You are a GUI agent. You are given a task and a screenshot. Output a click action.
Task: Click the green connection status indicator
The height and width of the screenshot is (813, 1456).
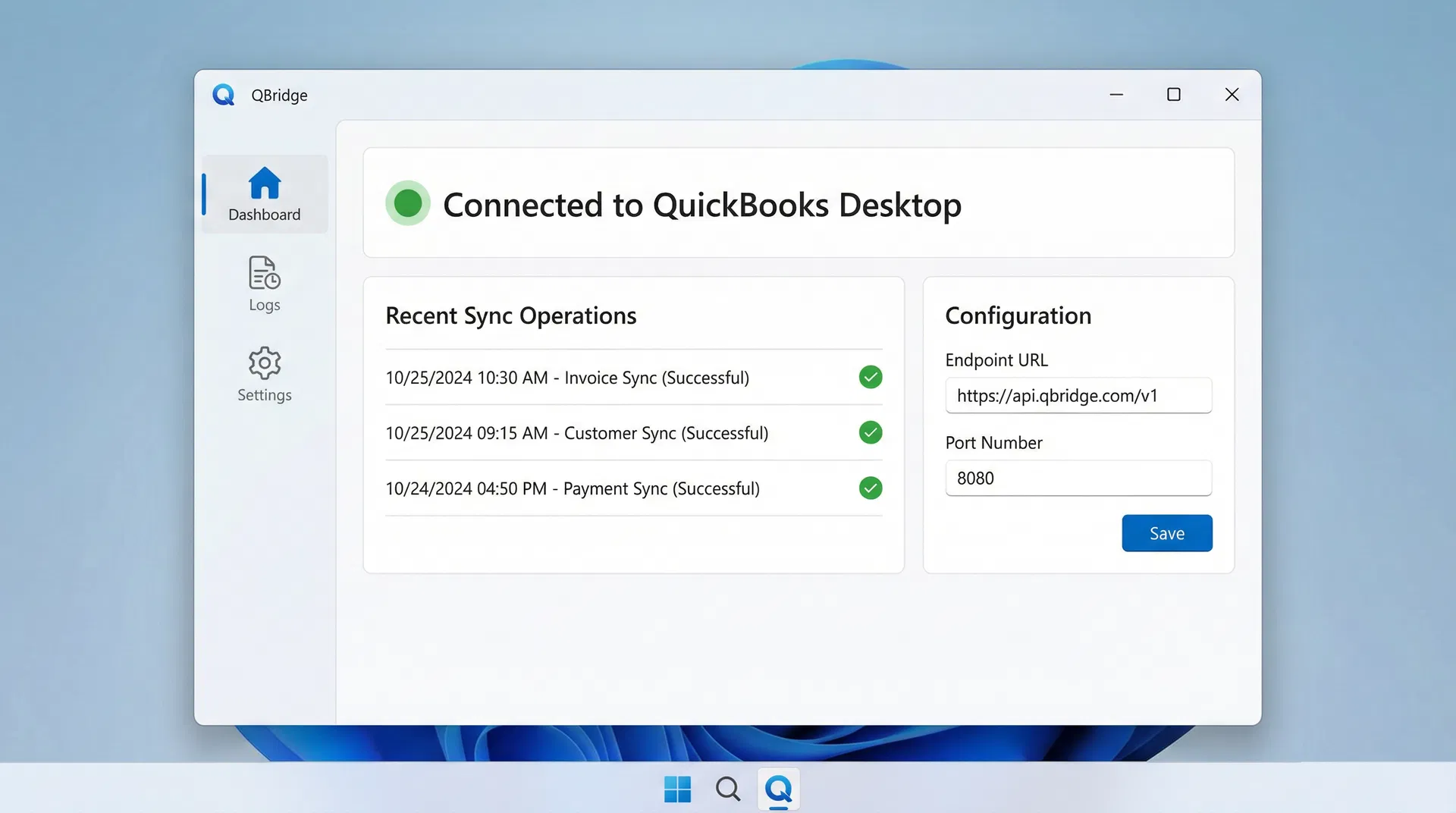coord(407,203)
